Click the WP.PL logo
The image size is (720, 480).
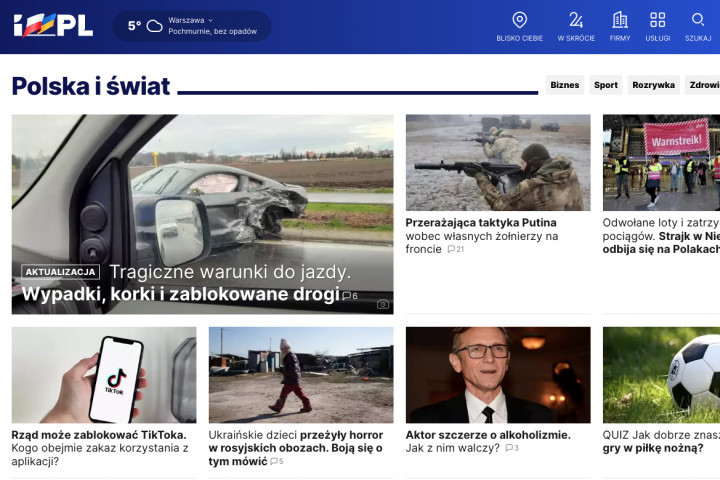tap(53, 26)
